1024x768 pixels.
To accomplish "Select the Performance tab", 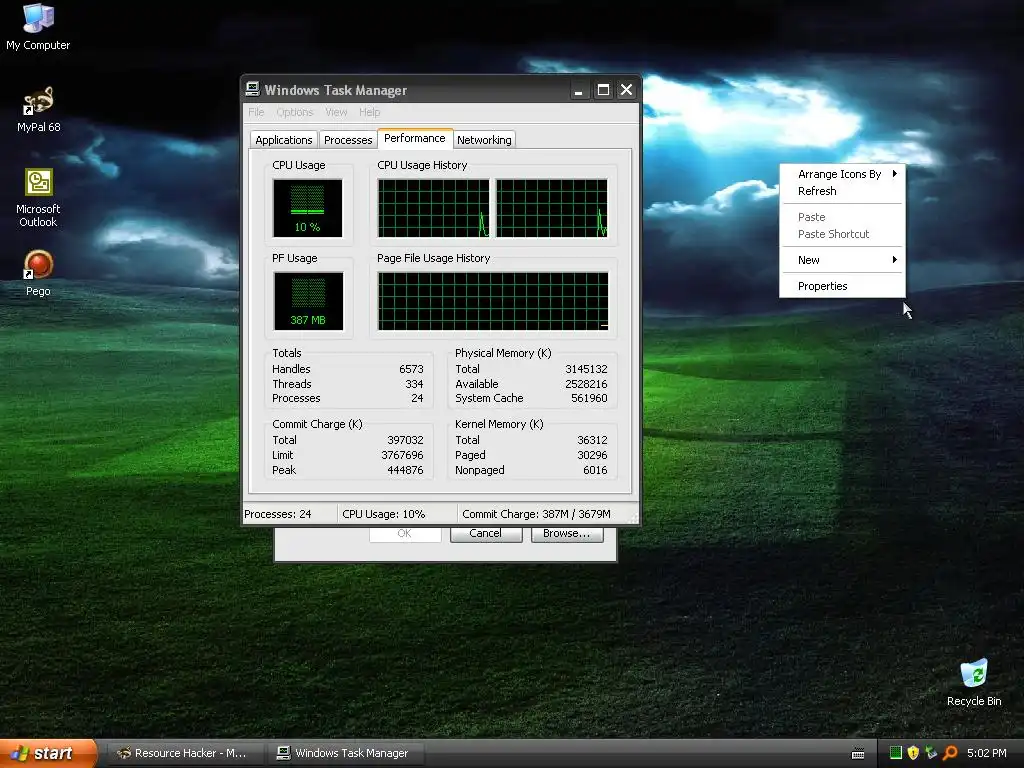I will tap(415, 138).
